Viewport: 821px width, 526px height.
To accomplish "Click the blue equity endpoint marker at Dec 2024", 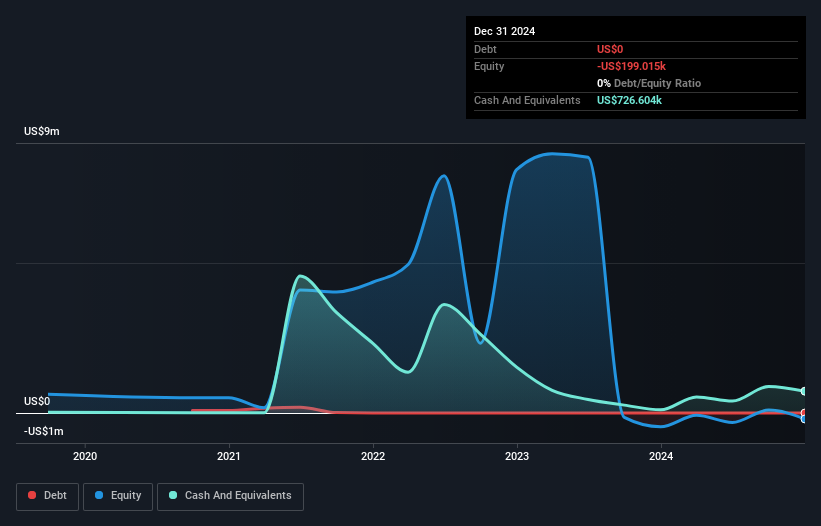I will point(803,419).
